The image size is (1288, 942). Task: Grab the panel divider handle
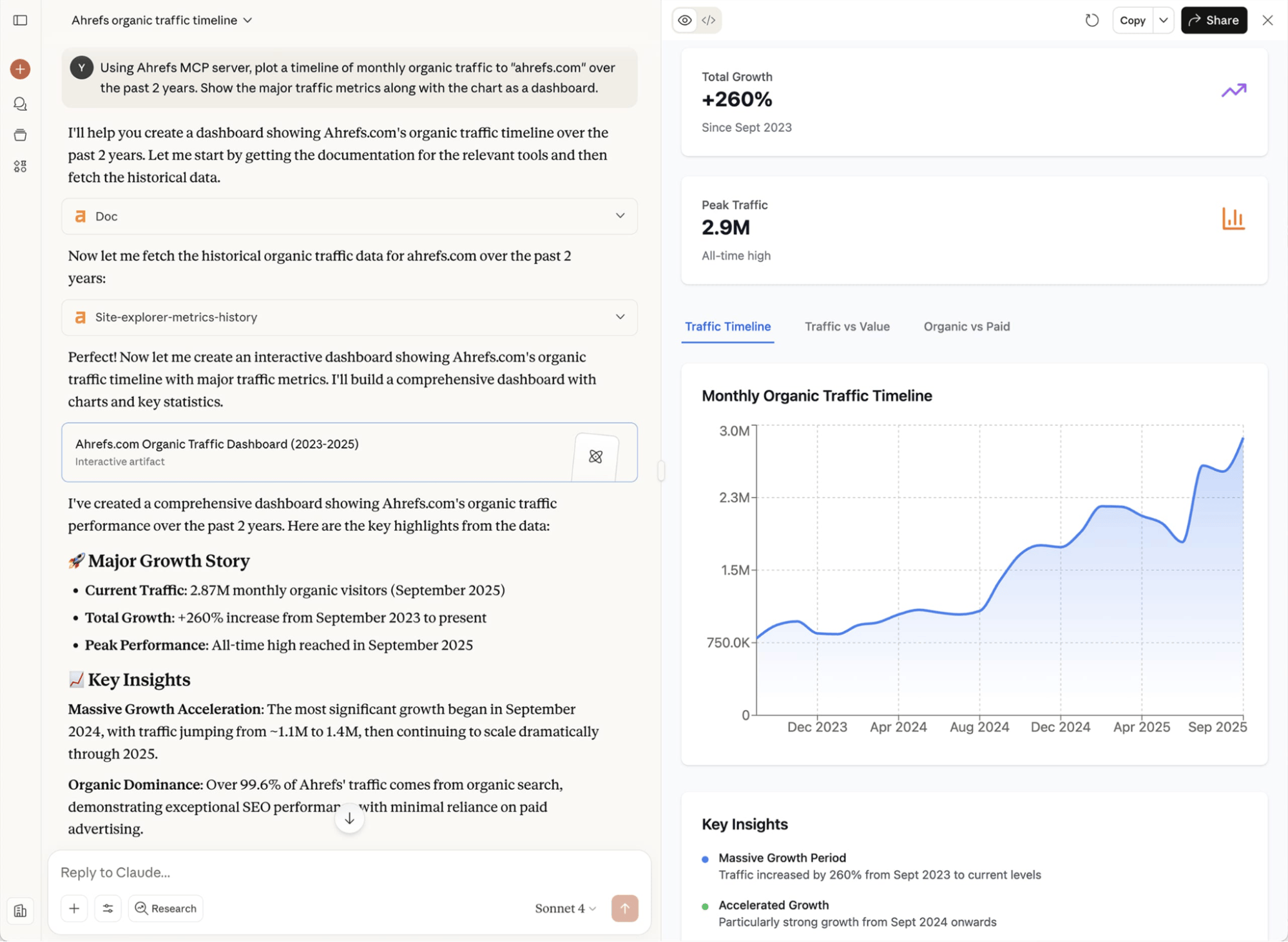[661, 471]
